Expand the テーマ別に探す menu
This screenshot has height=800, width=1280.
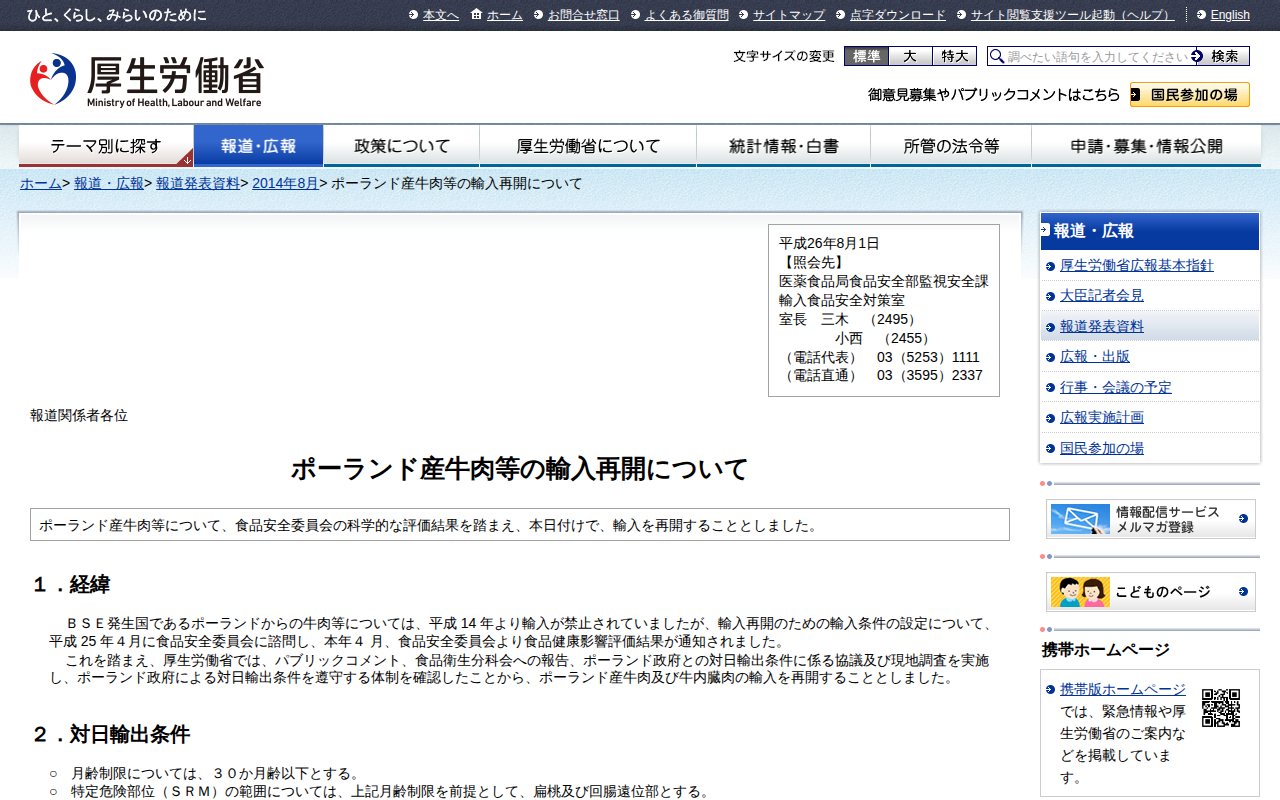[x=106, y=146]
